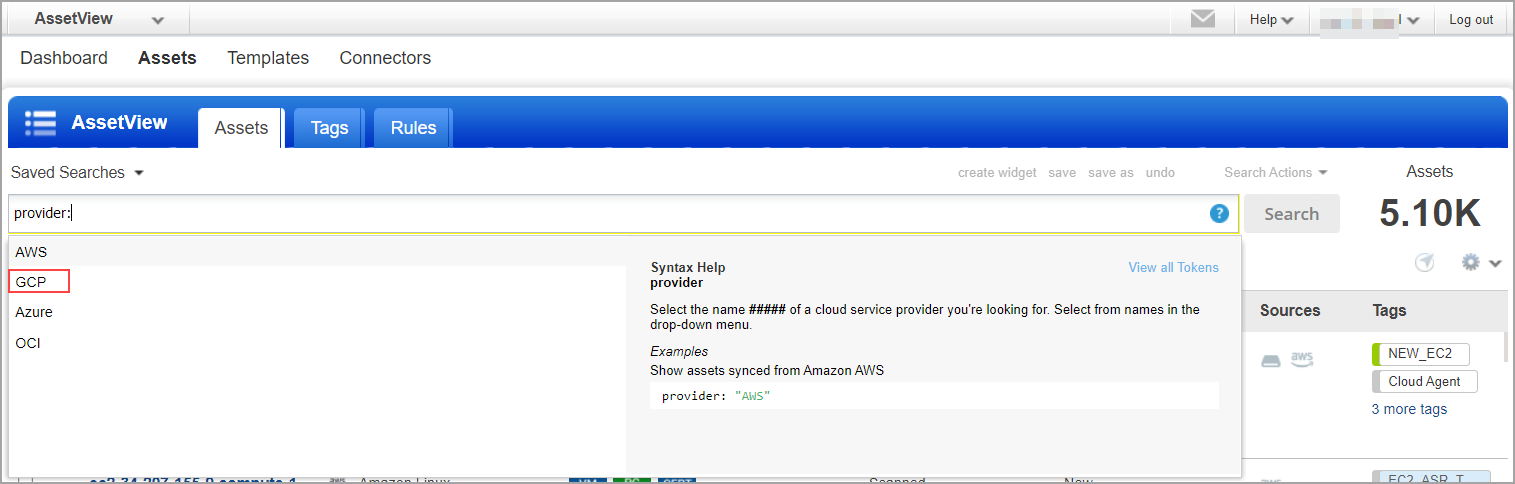Viewport: 1515px width, 484px height.
Task: Click the provider: "AWS" example query
Action: coord(716,396)
